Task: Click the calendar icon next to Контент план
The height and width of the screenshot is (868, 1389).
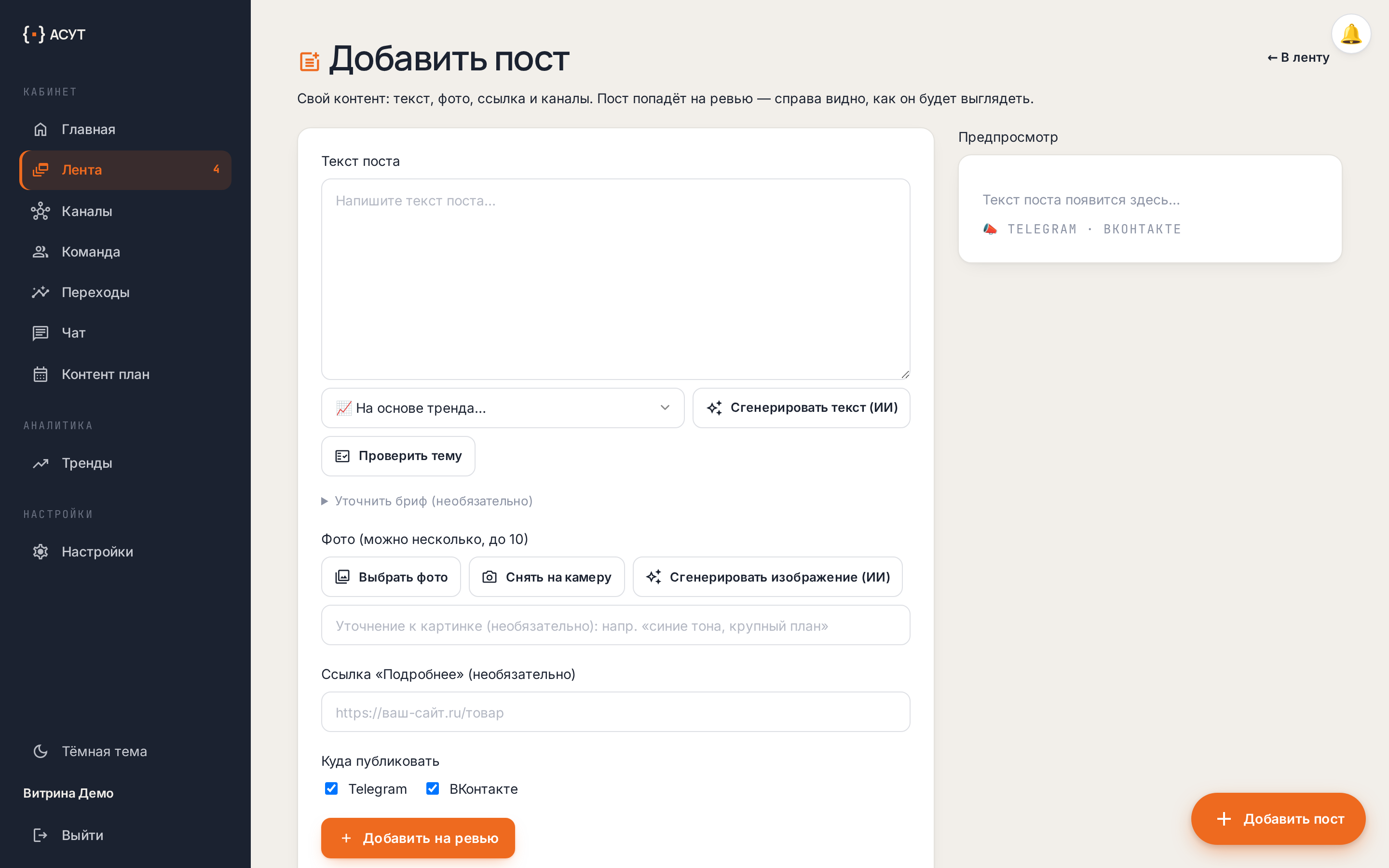Action: coord(40,374)
